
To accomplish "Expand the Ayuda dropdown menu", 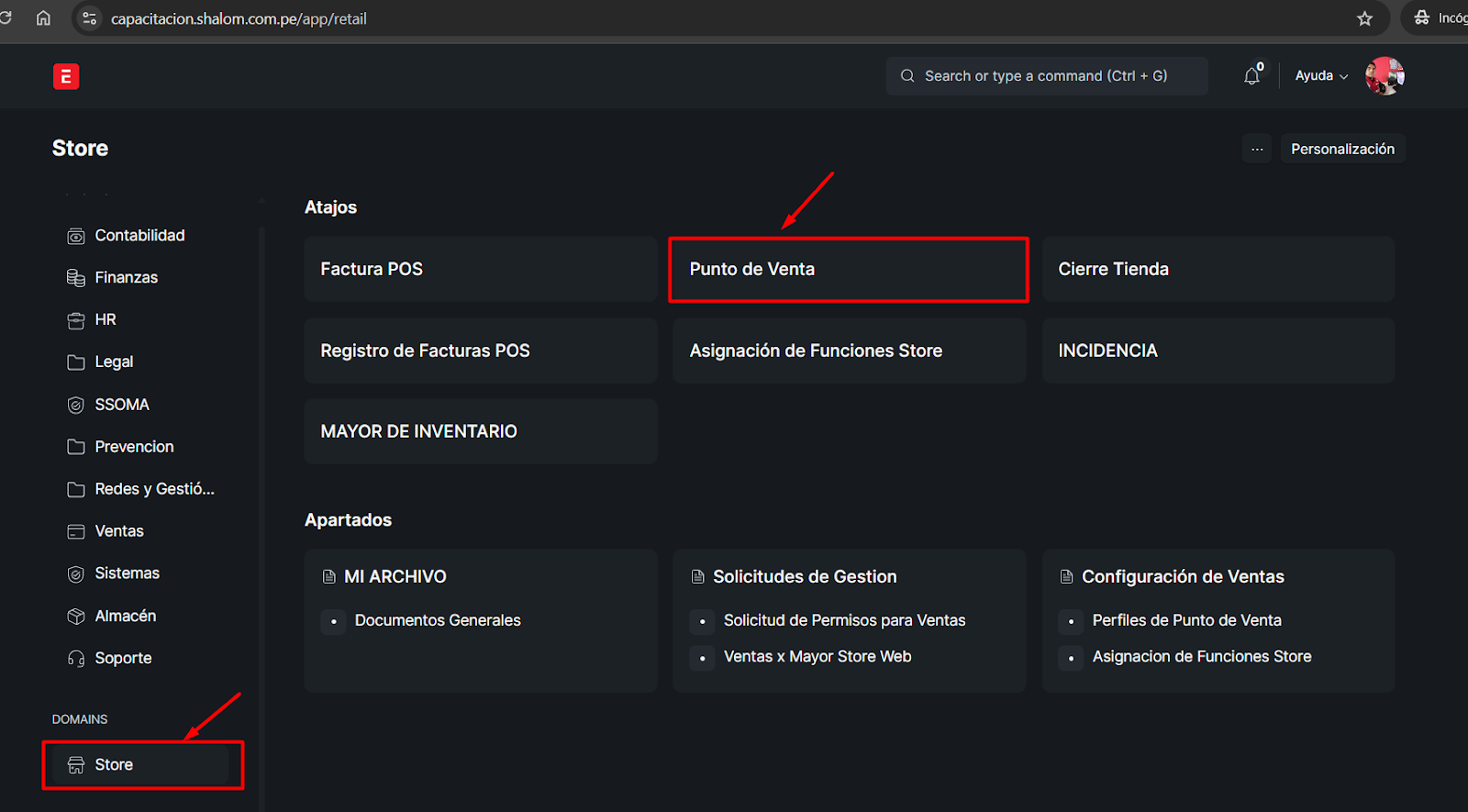I will pos(1321,76).
